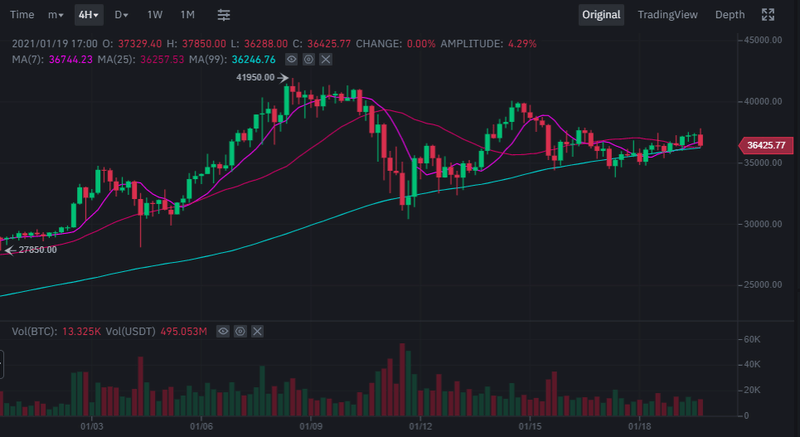Open the technical indicator settings icon
800x437 pixels.
(x=224, y=15)
